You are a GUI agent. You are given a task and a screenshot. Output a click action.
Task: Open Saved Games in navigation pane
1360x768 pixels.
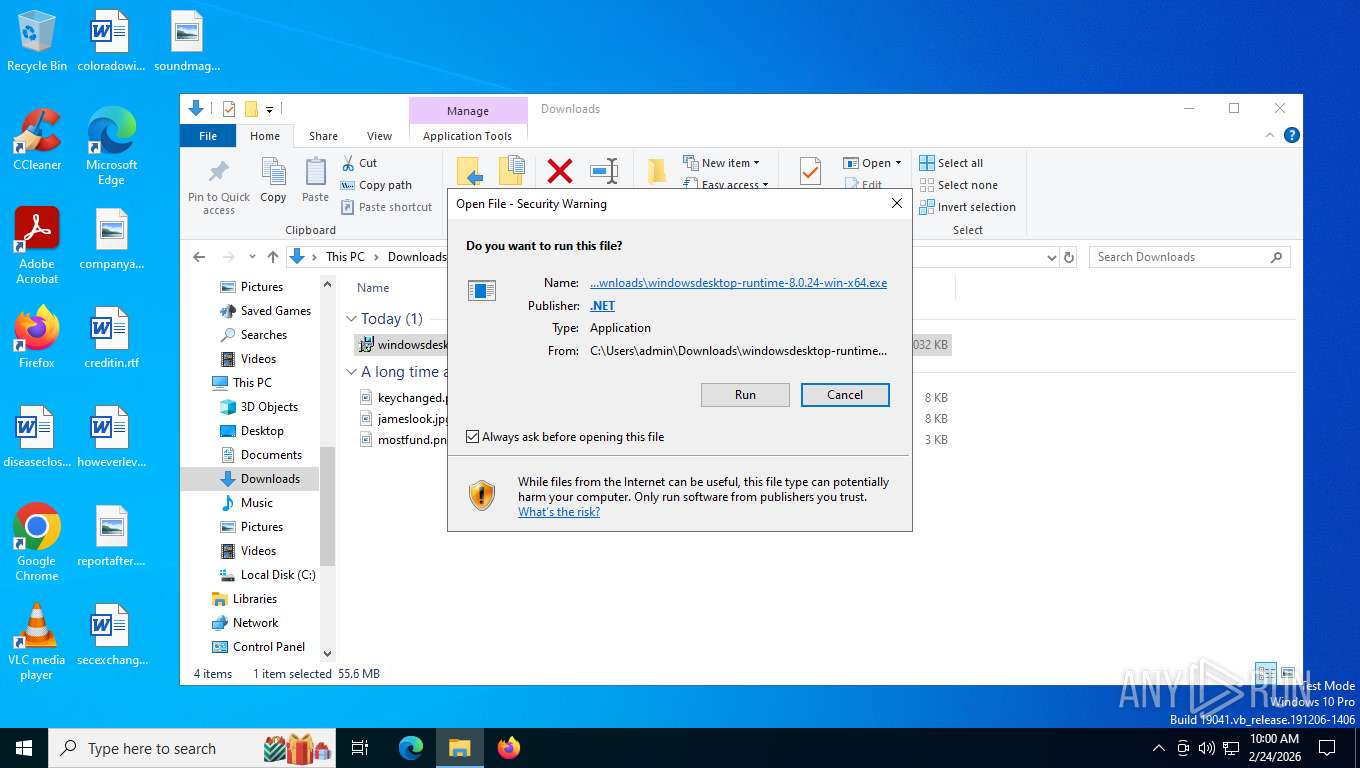[265, 311]
